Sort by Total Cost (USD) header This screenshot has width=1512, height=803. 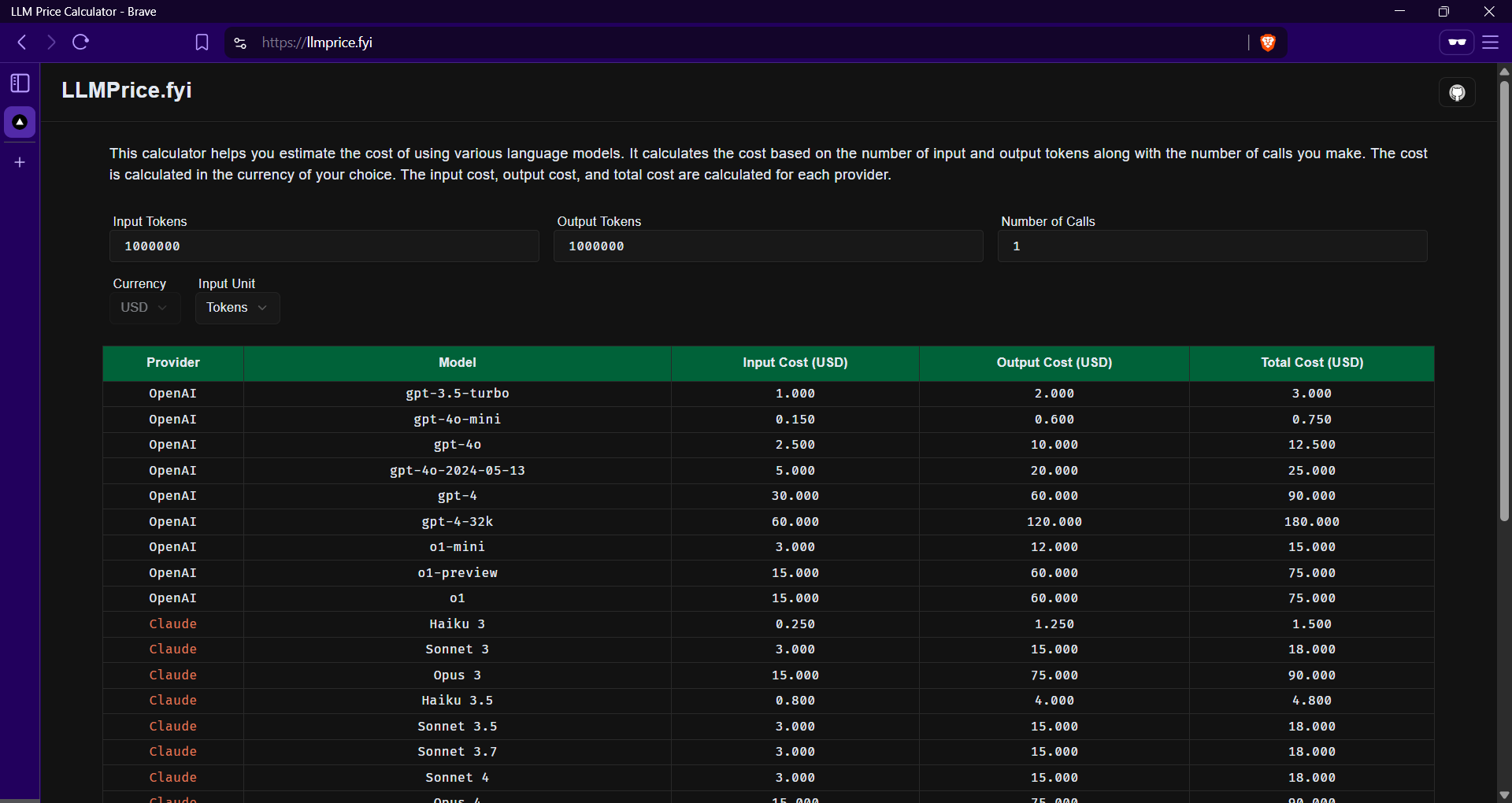1312,363
